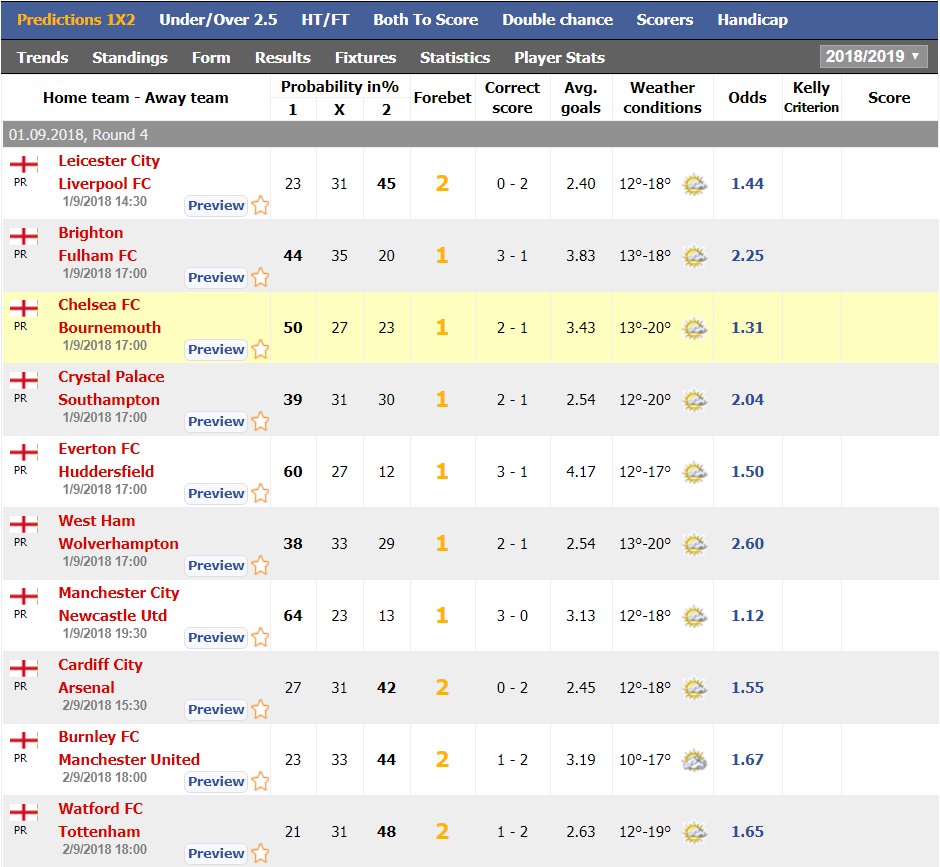Click weather icon in Leicester City row
This screenshot has width=940, height=867.
(695, 185)
